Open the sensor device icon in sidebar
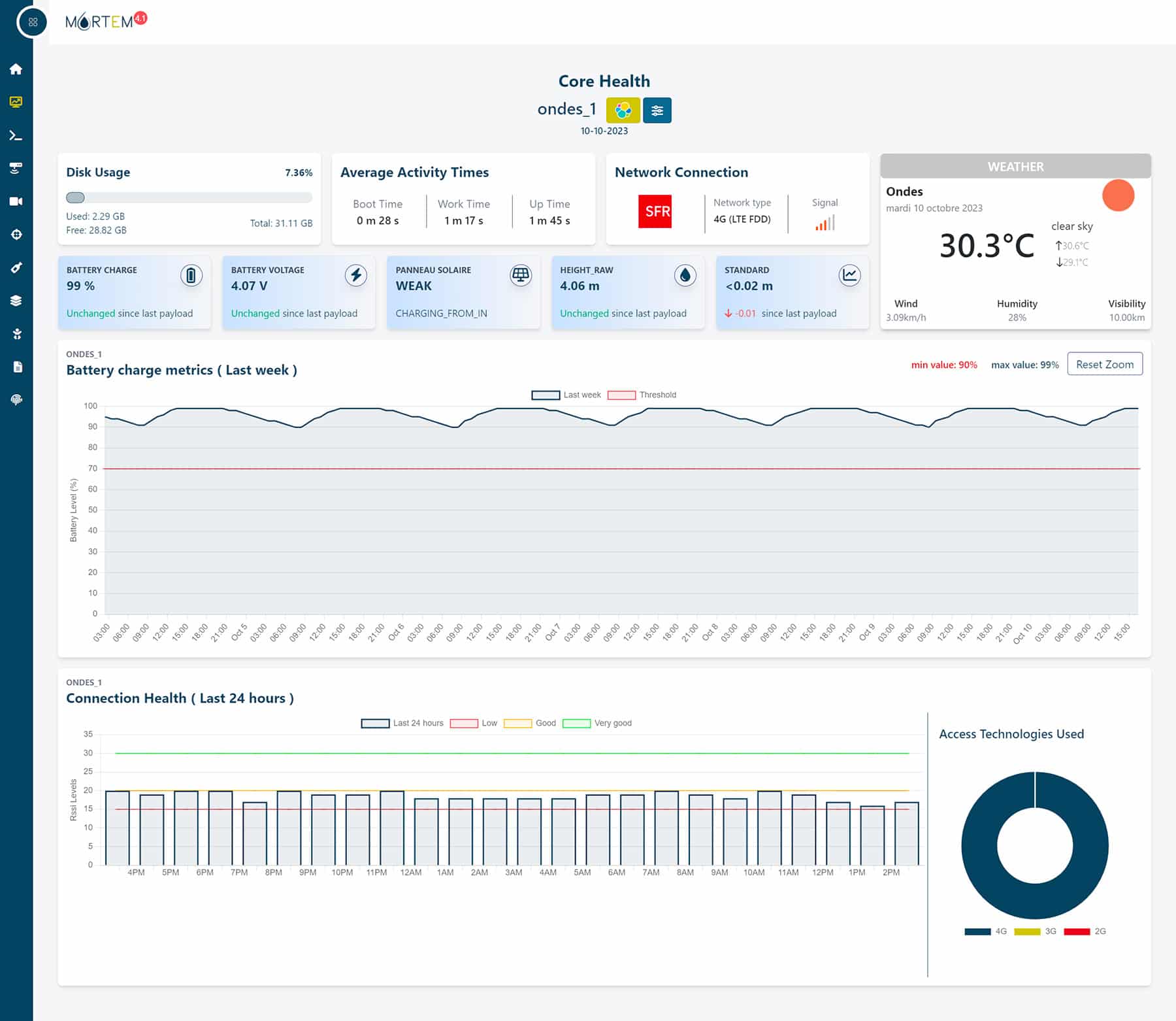This screenshot has height=1021, width=1176. [16, 168]
